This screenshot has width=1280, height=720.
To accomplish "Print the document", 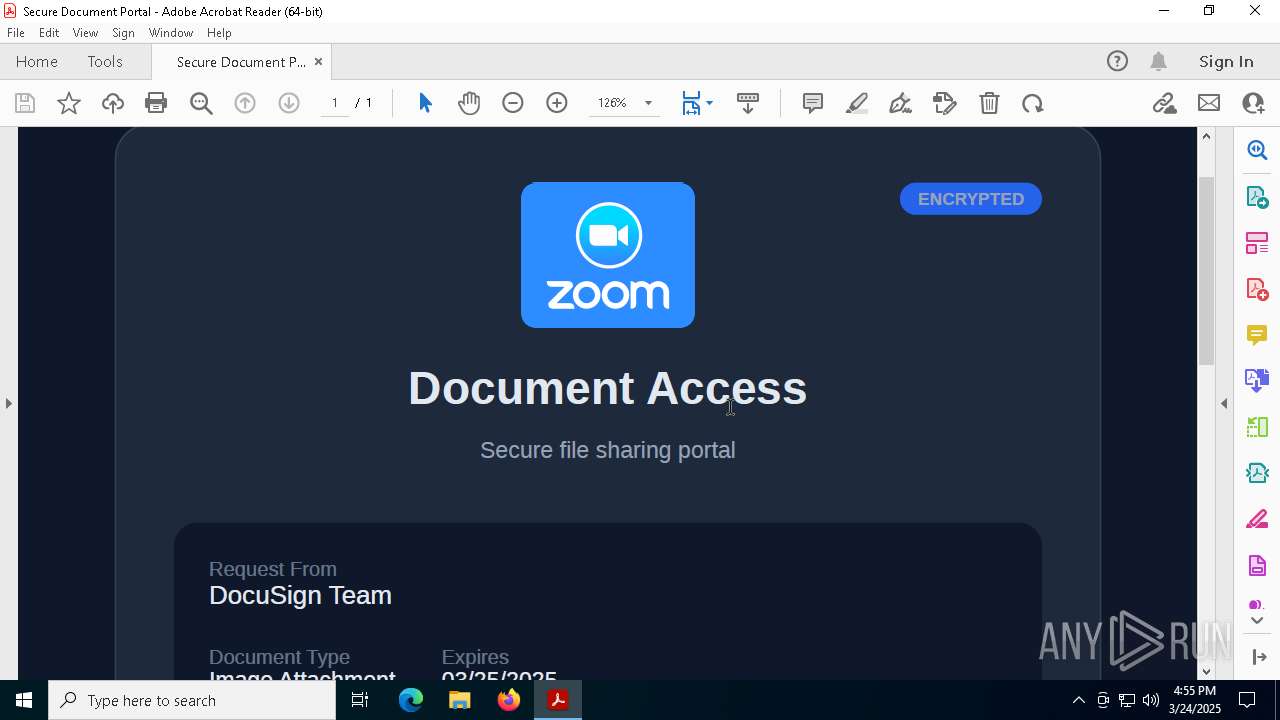I will [156, 103].
